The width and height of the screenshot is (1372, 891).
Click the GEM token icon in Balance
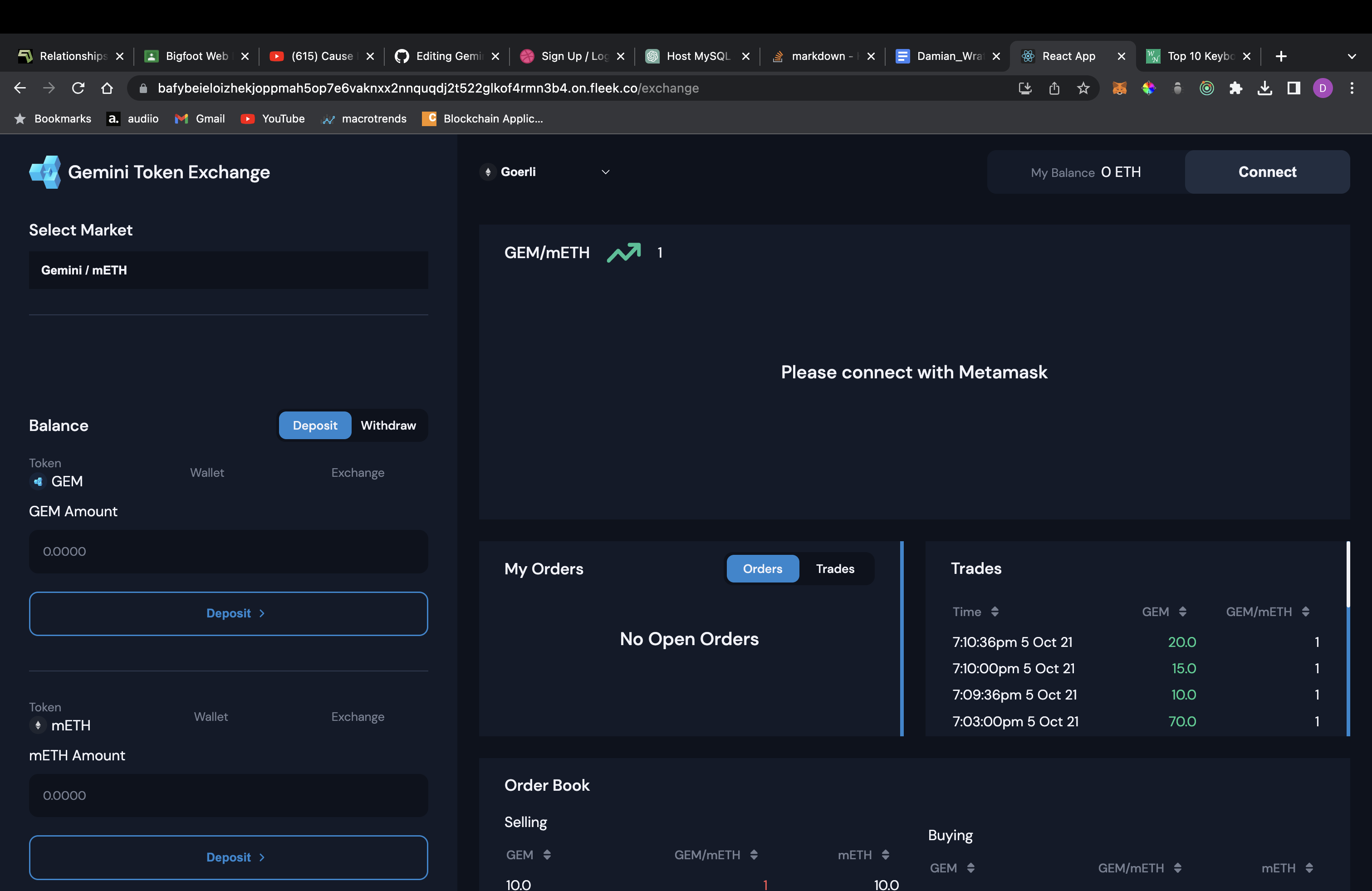[38, 482]
